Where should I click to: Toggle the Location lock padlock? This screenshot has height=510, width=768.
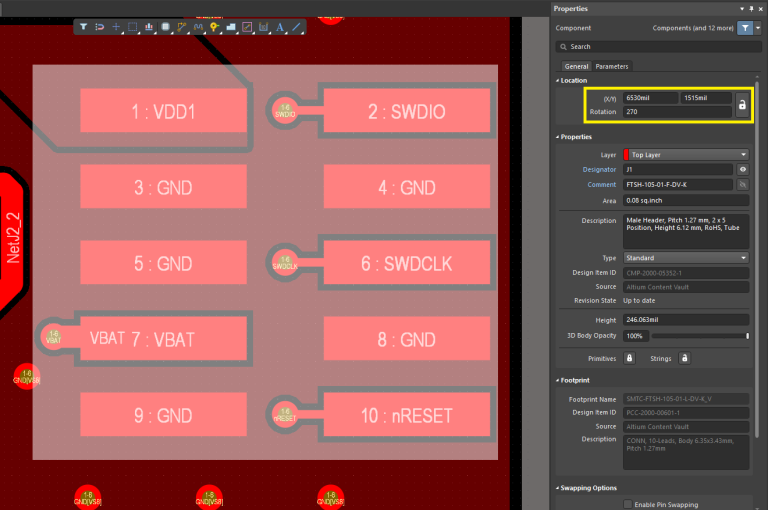coord(742,105)
